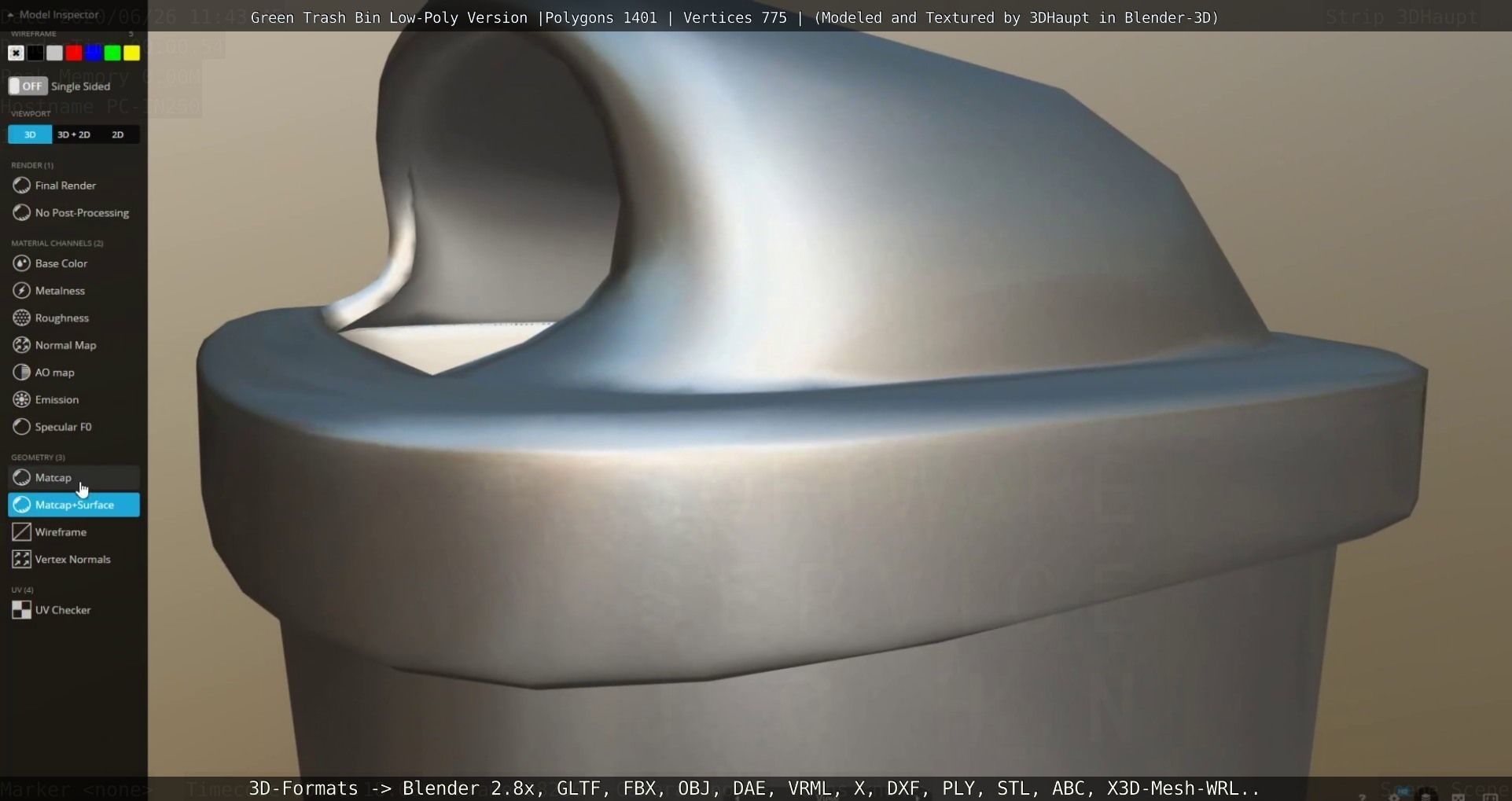The width and height of the screenshot is (1512, 801).
Task: Open the AO map channel icon
Action: tap(22, 373)
